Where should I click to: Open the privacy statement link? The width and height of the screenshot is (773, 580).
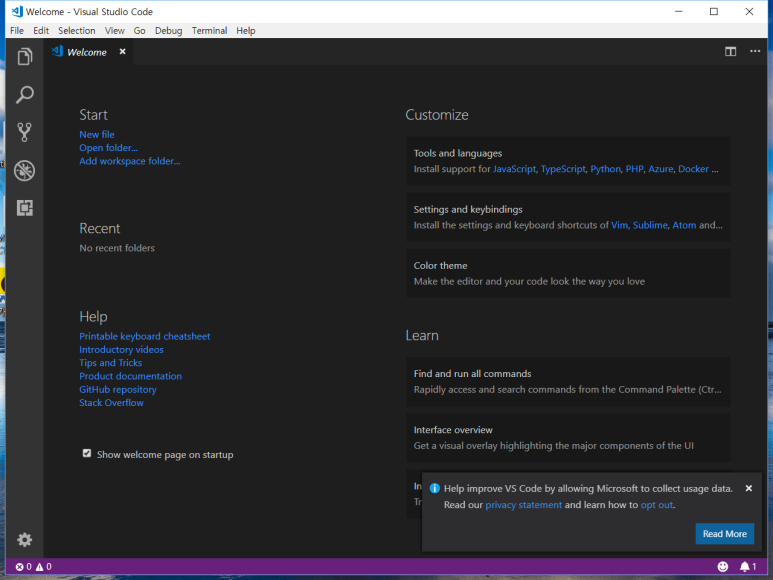point(524,505)
